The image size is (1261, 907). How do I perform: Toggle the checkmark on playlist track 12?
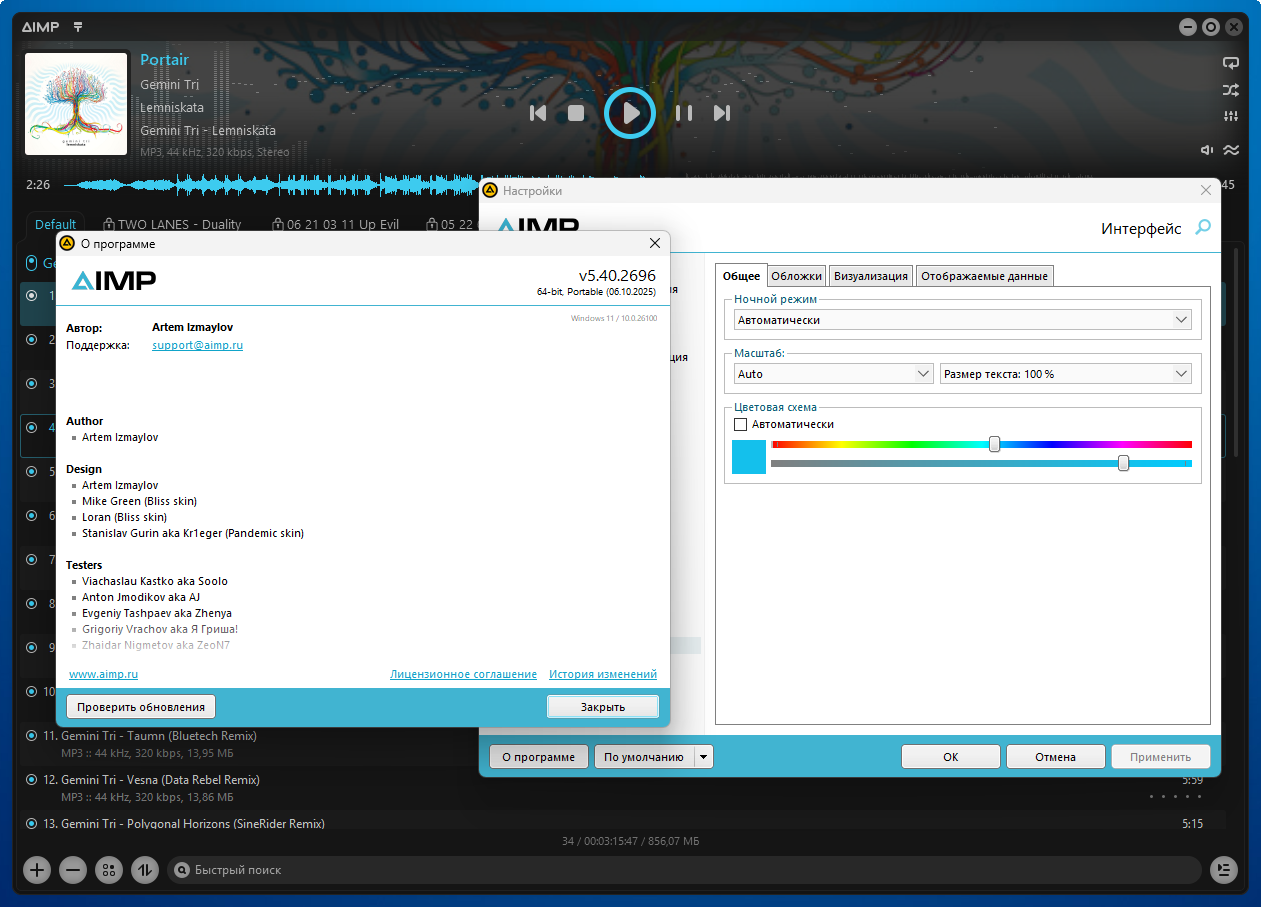tap(31, 779)
